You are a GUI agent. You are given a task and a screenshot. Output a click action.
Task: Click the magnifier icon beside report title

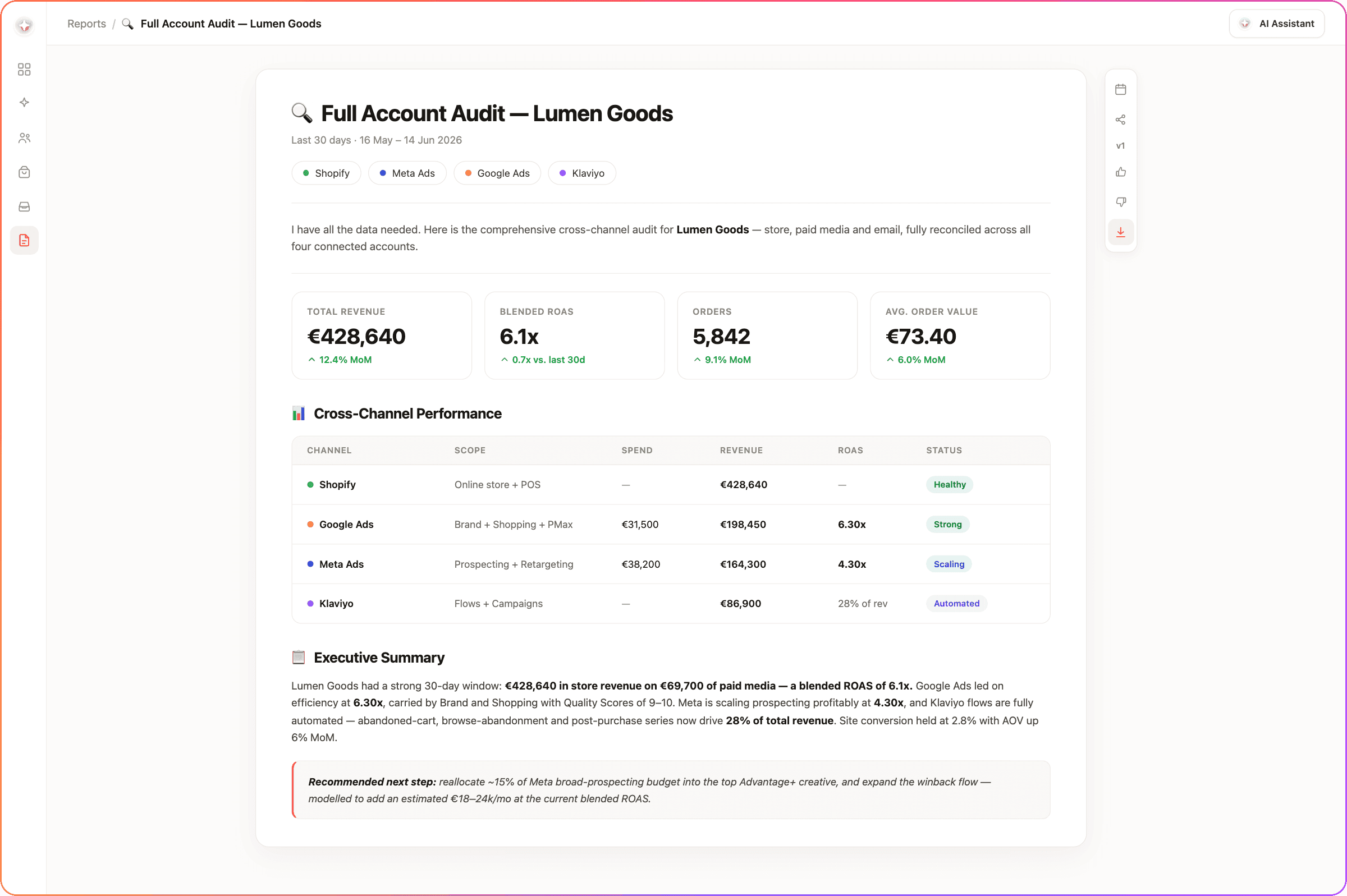pyautogui.click(x=302, y=113)
